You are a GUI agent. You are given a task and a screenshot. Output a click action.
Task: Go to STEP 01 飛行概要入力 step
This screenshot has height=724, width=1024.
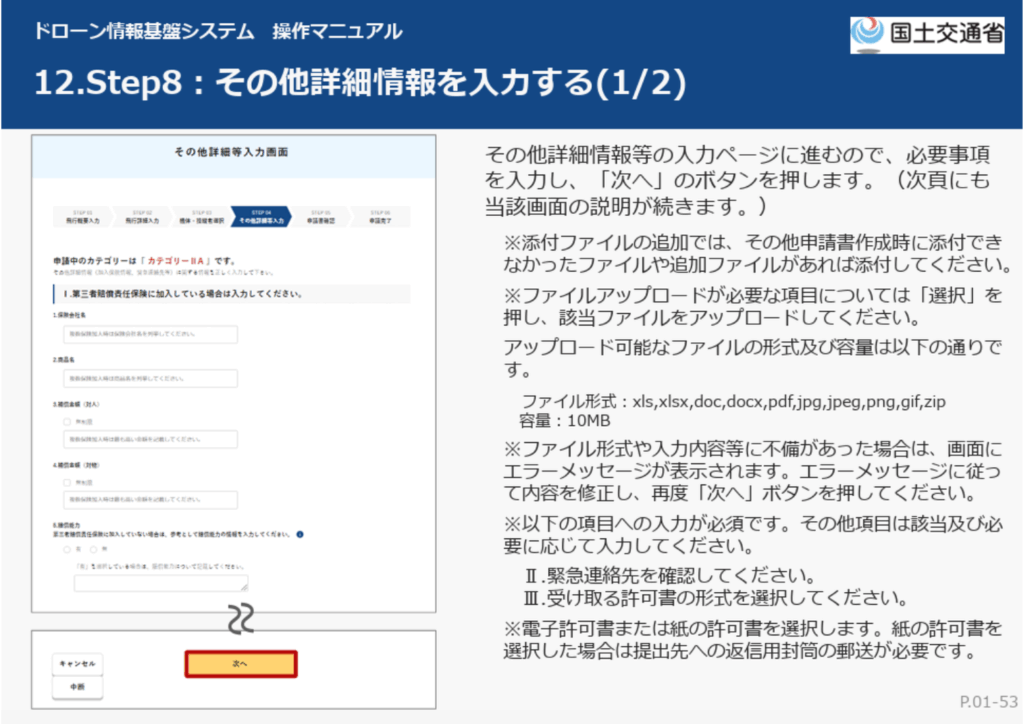coord(82,216)
